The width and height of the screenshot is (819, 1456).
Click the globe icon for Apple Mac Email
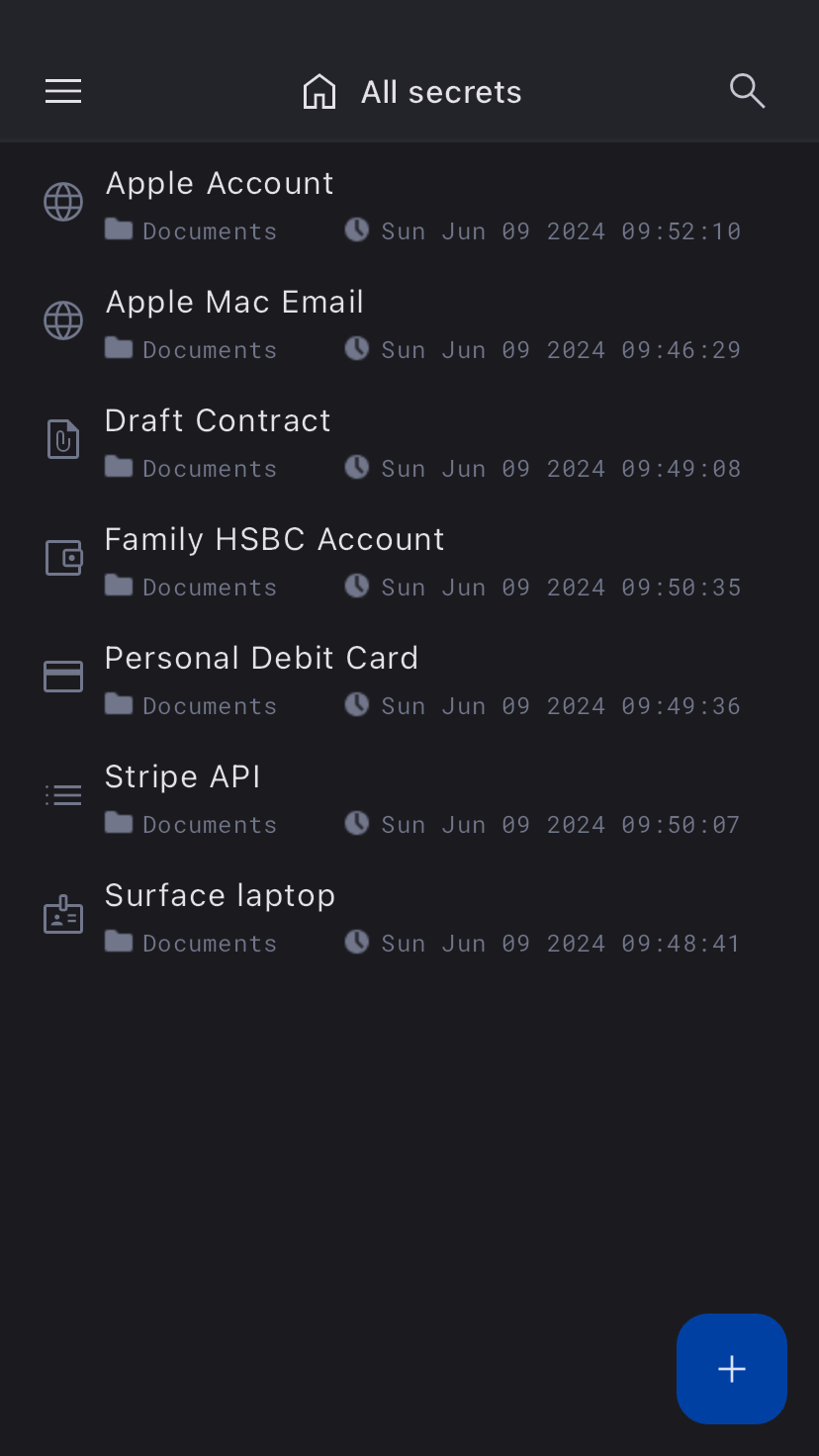click(x=63, y=321)
